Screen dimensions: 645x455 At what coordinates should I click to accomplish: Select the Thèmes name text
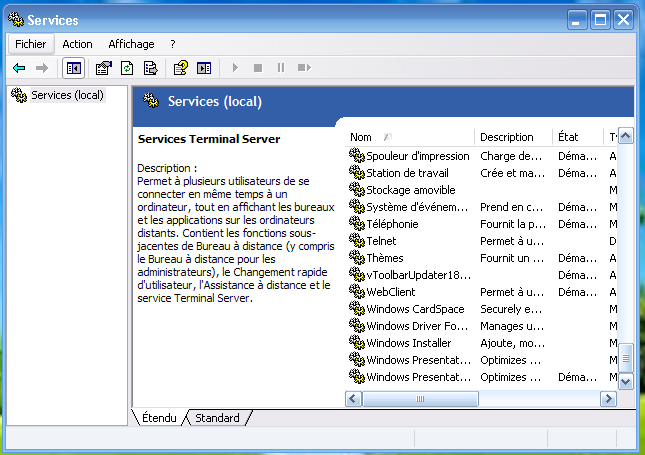385,258
